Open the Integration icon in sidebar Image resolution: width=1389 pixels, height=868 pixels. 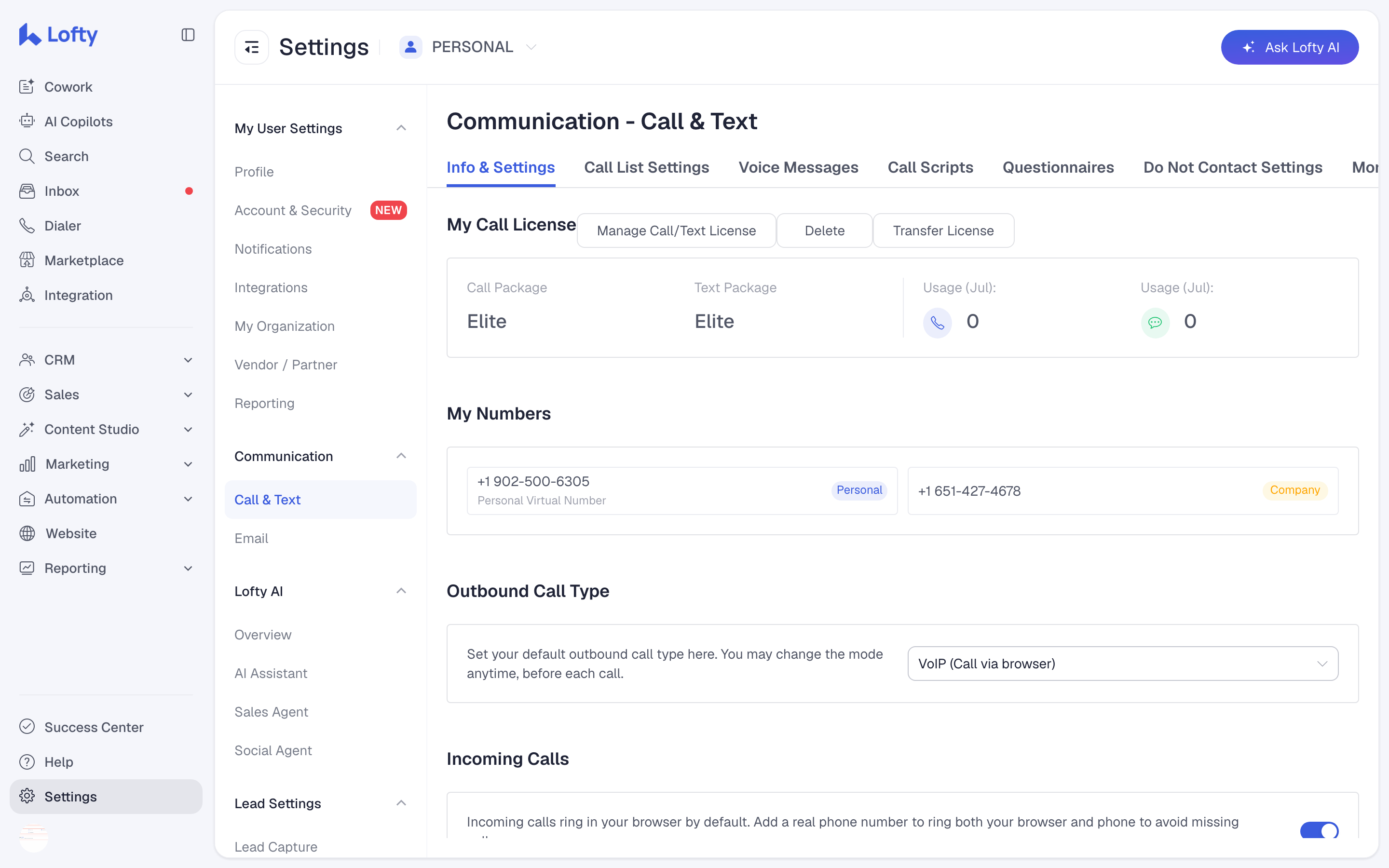pos(27,295)
